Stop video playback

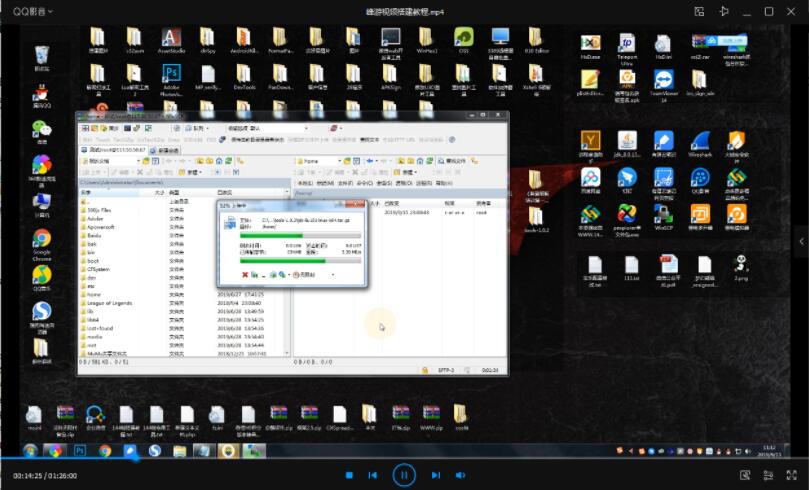(349, 475)
